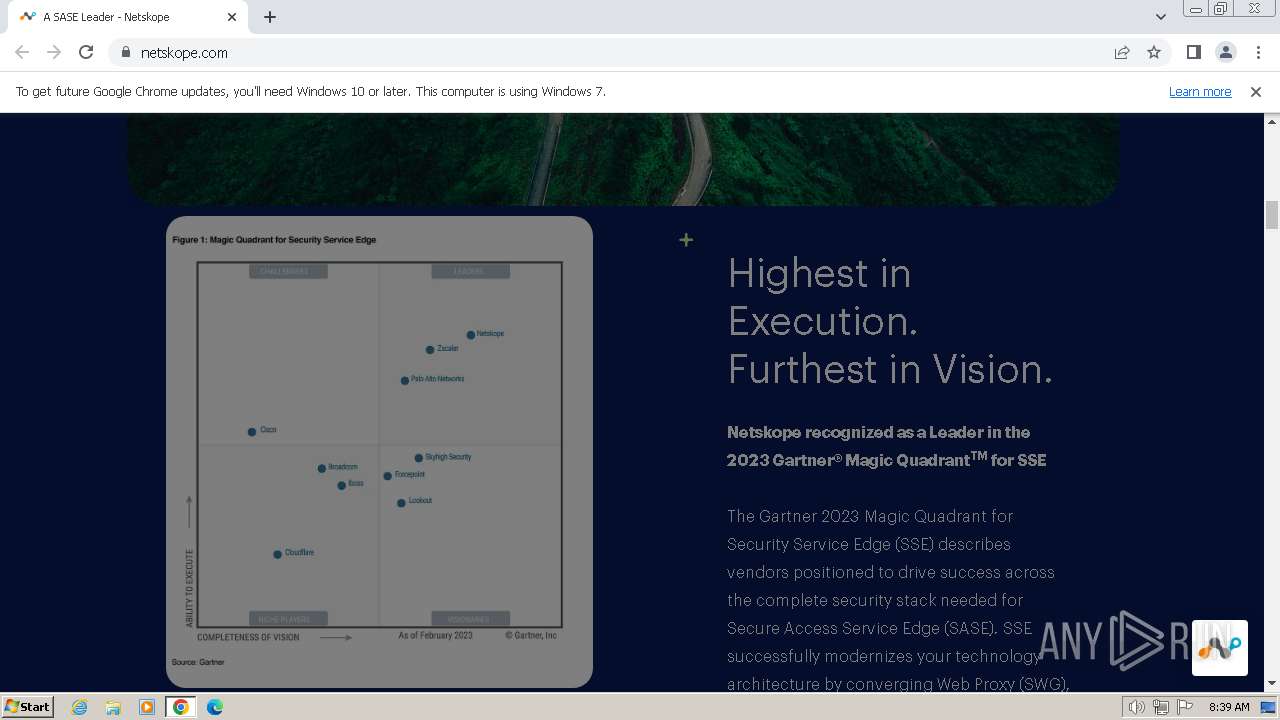Dismiss the Chrome update notification bar
This screenshot has height=720, width=1280.
(1256, 91)
